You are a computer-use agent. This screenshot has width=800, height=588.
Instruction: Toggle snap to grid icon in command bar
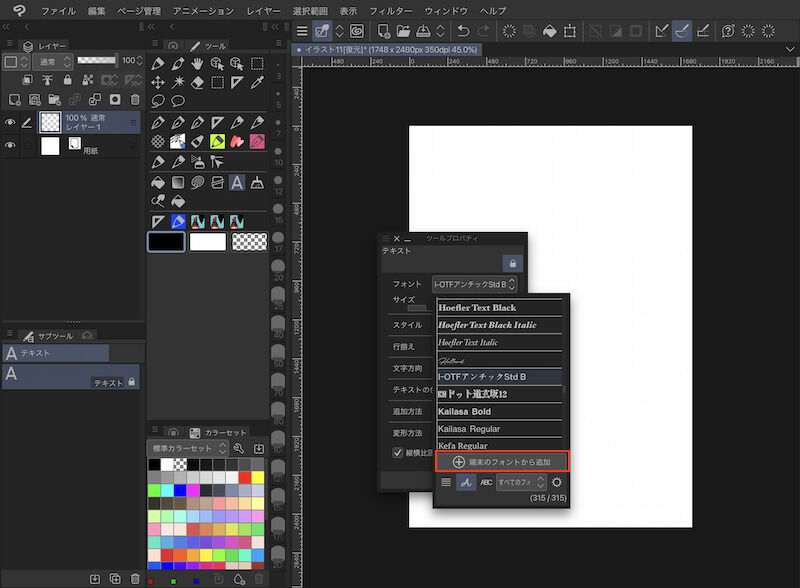tap(703, 31)
